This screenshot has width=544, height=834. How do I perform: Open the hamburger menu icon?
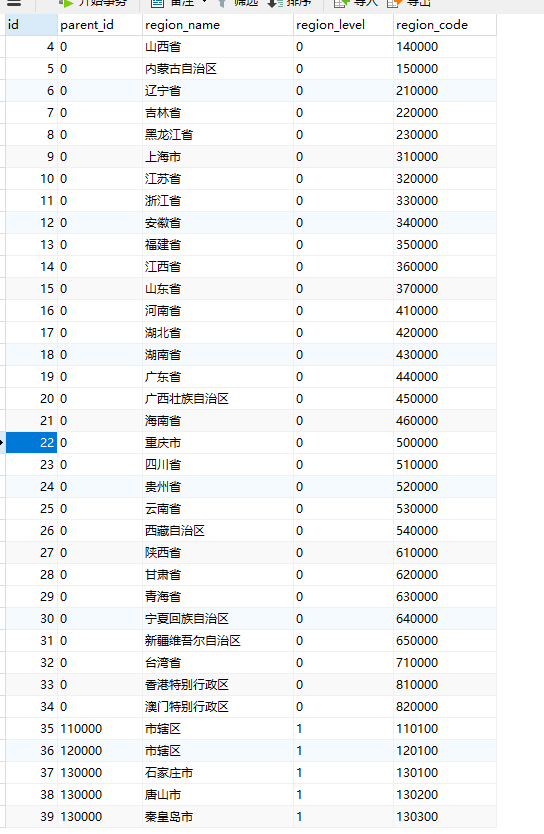pos(14,3)
